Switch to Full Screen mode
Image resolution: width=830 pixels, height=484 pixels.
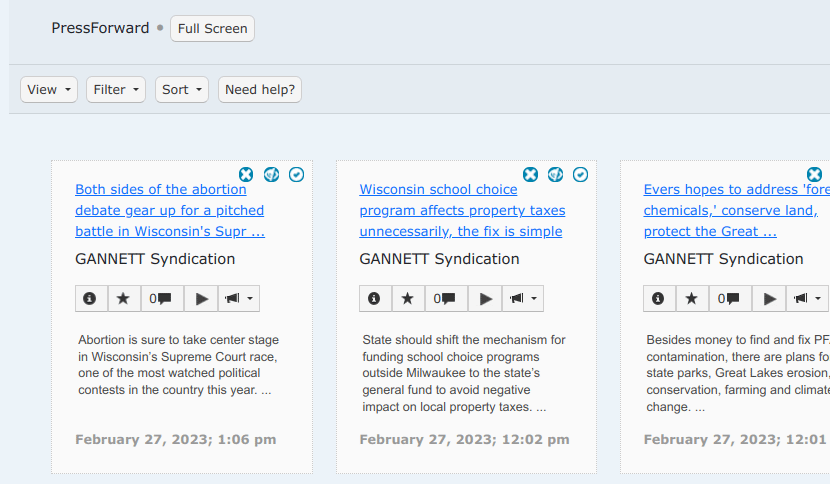tap(212, 29)
